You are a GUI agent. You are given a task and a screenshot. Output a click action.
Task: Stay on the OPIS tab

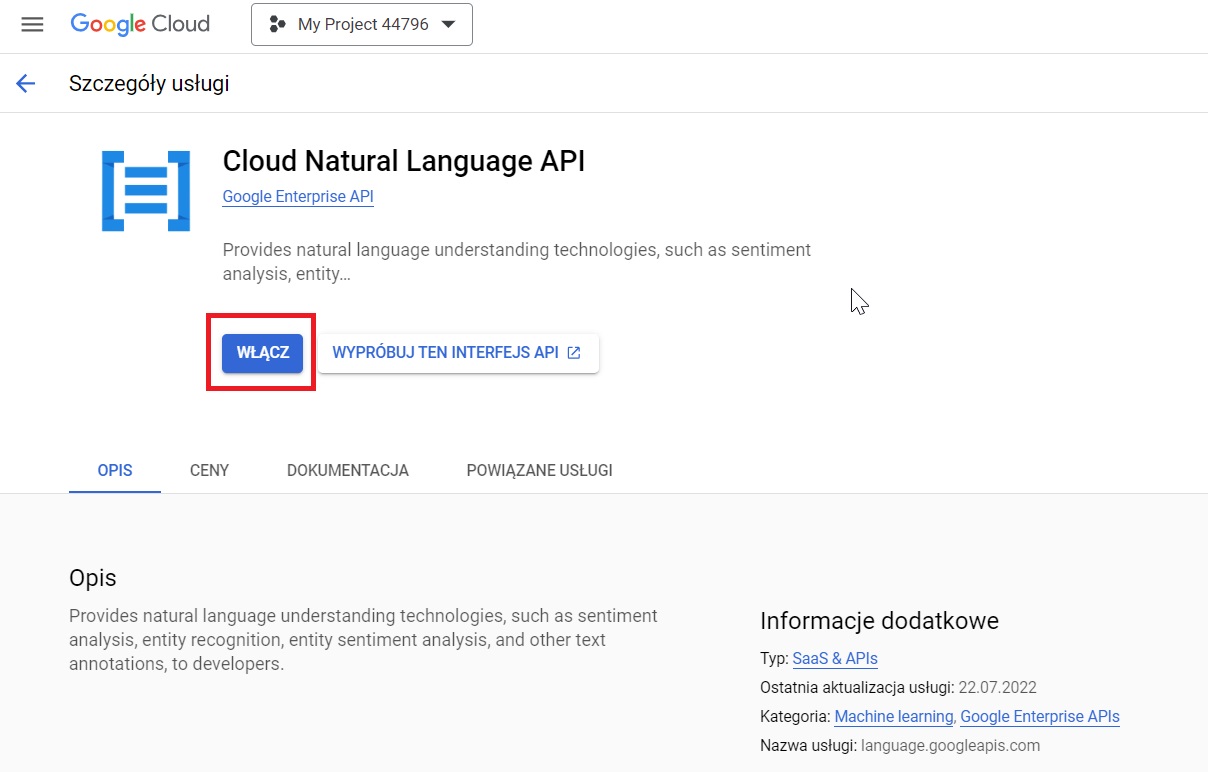[114, 470]
